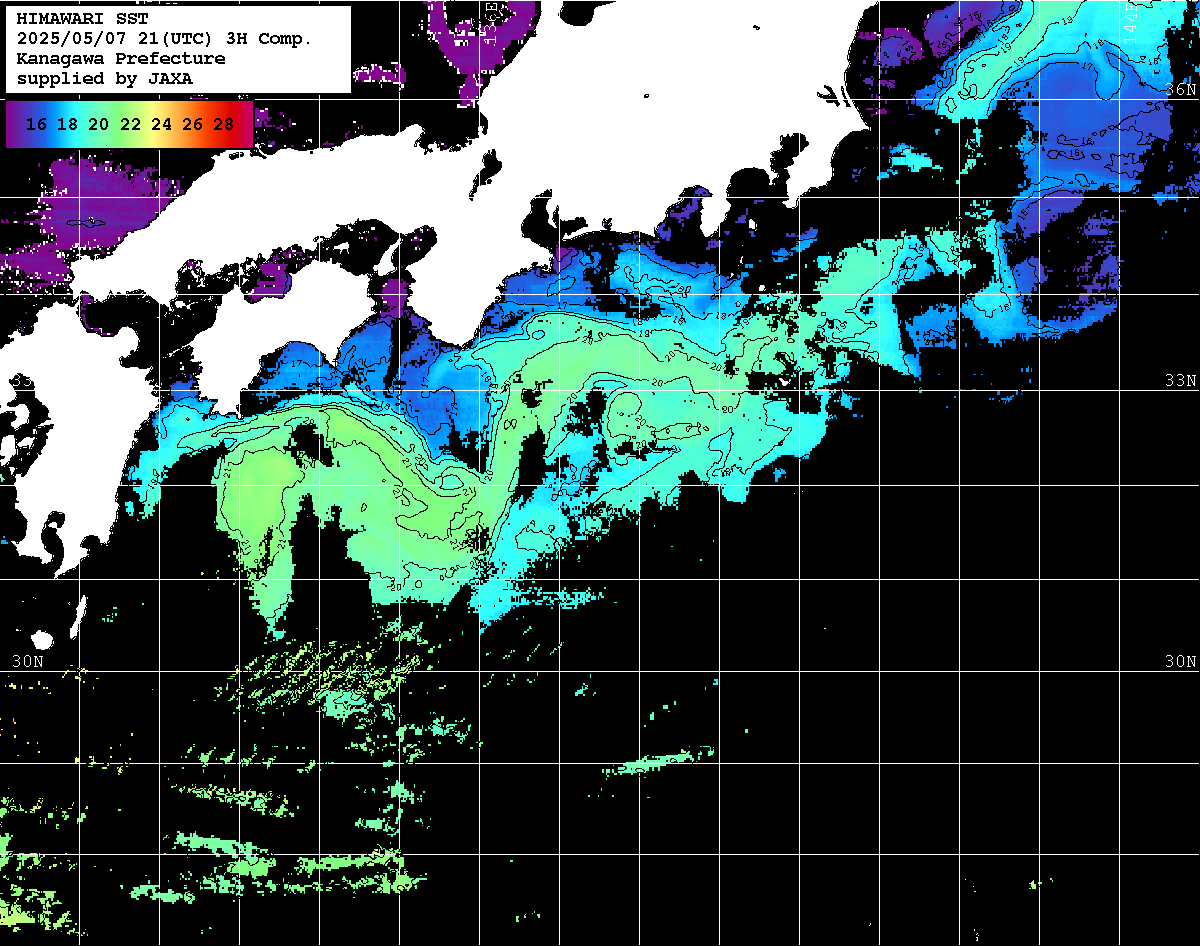
Task: Click the 30N label at the left edge
Action: click(x=28, y=662)
